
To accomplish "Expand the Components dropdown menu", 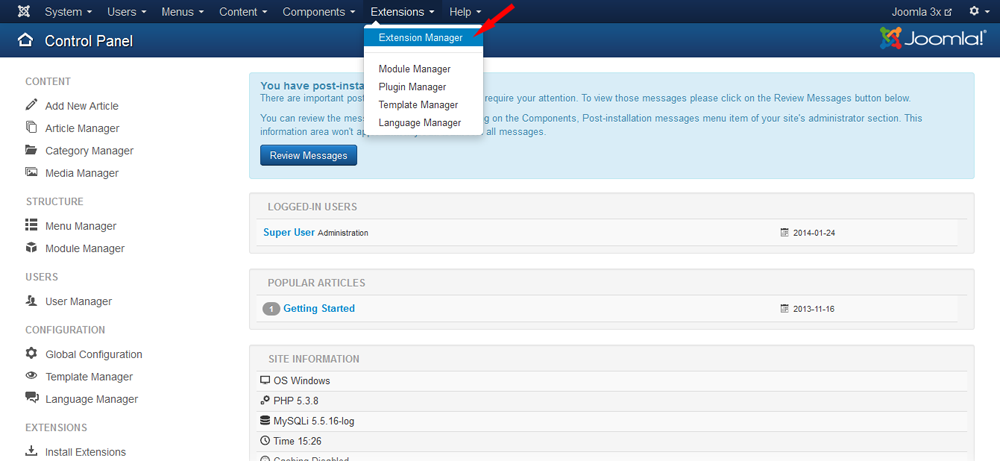I will pyautogui.click(x=318, y=12).
